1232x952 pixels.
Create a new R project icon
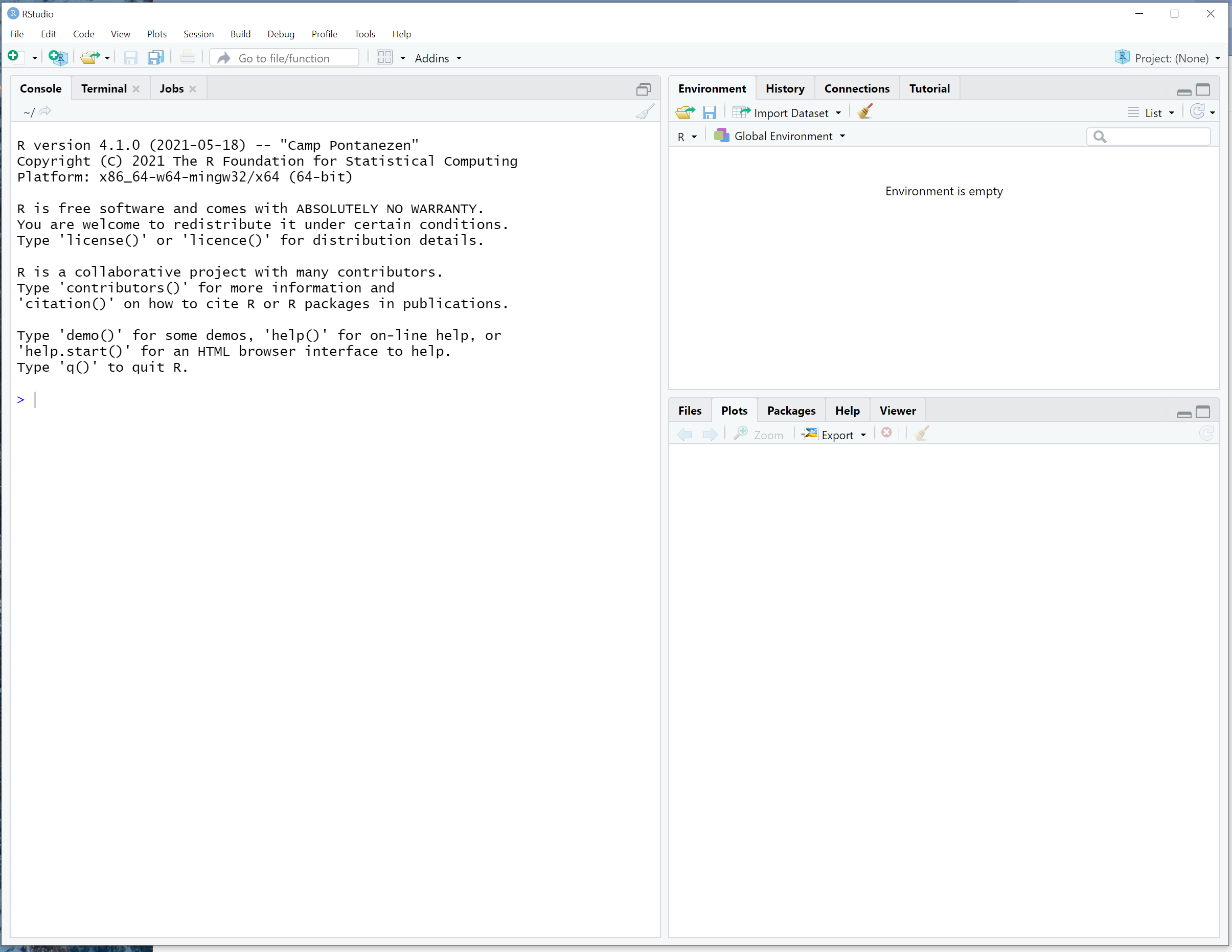pos(58,58)
